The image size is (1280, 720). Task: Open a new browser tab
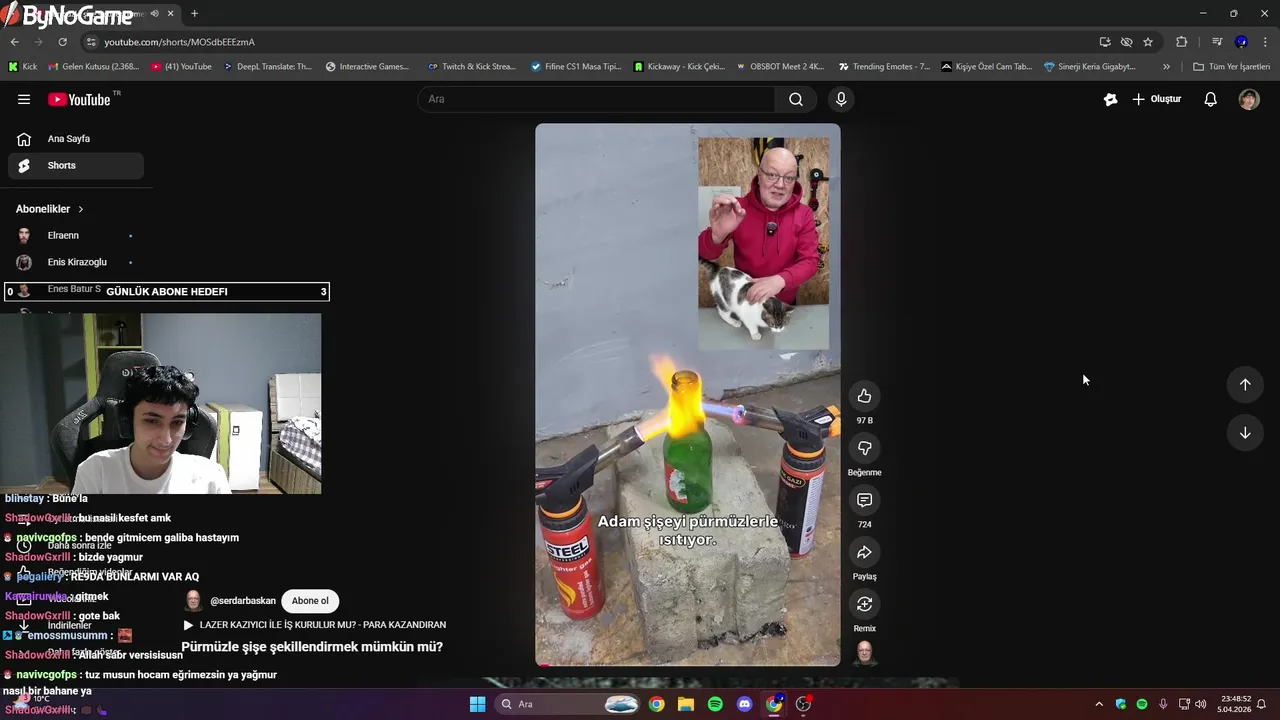tap(194, 14)
